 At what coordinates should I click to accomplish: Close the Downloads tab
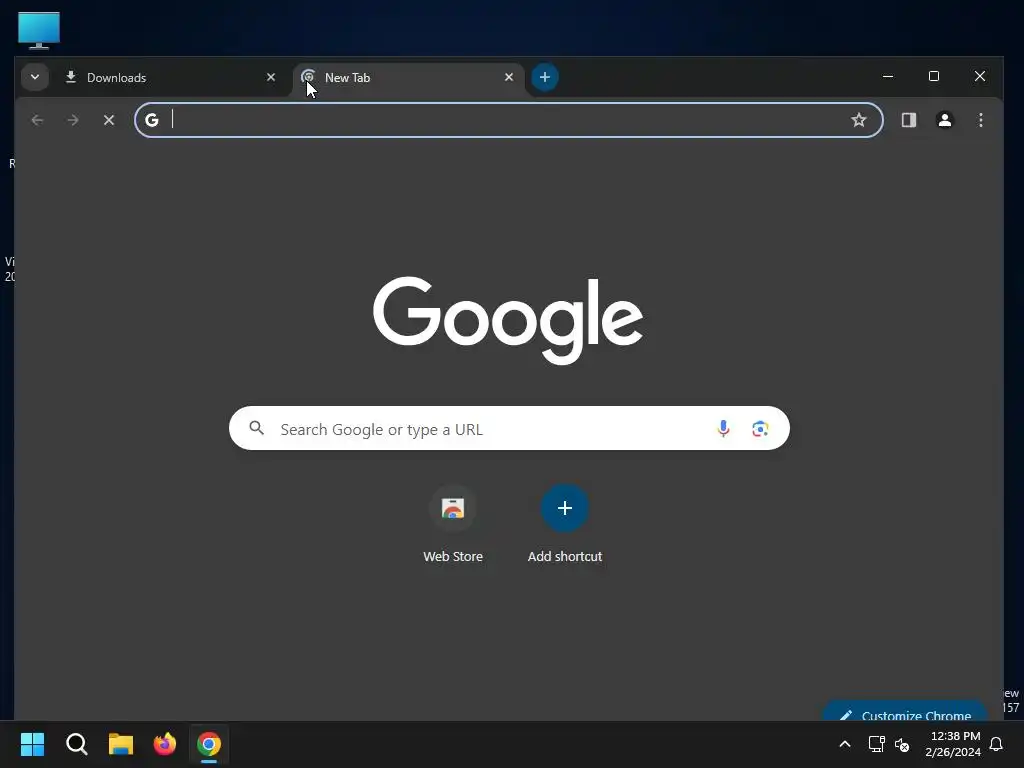(271, 77)
